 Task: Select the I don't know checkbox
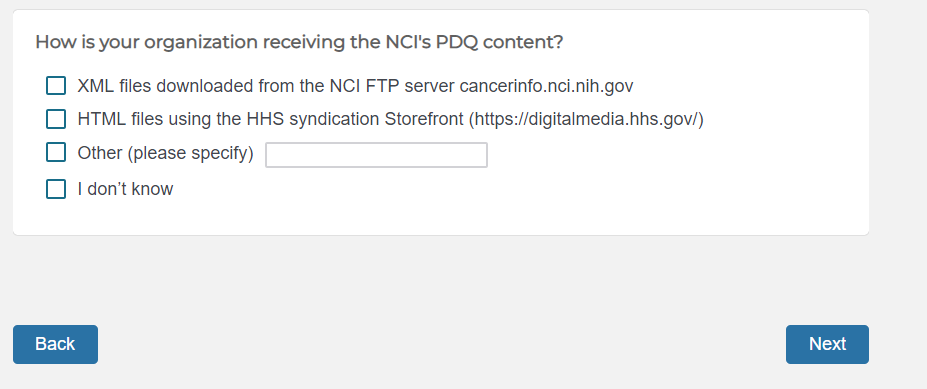click(x=56, y=189)
